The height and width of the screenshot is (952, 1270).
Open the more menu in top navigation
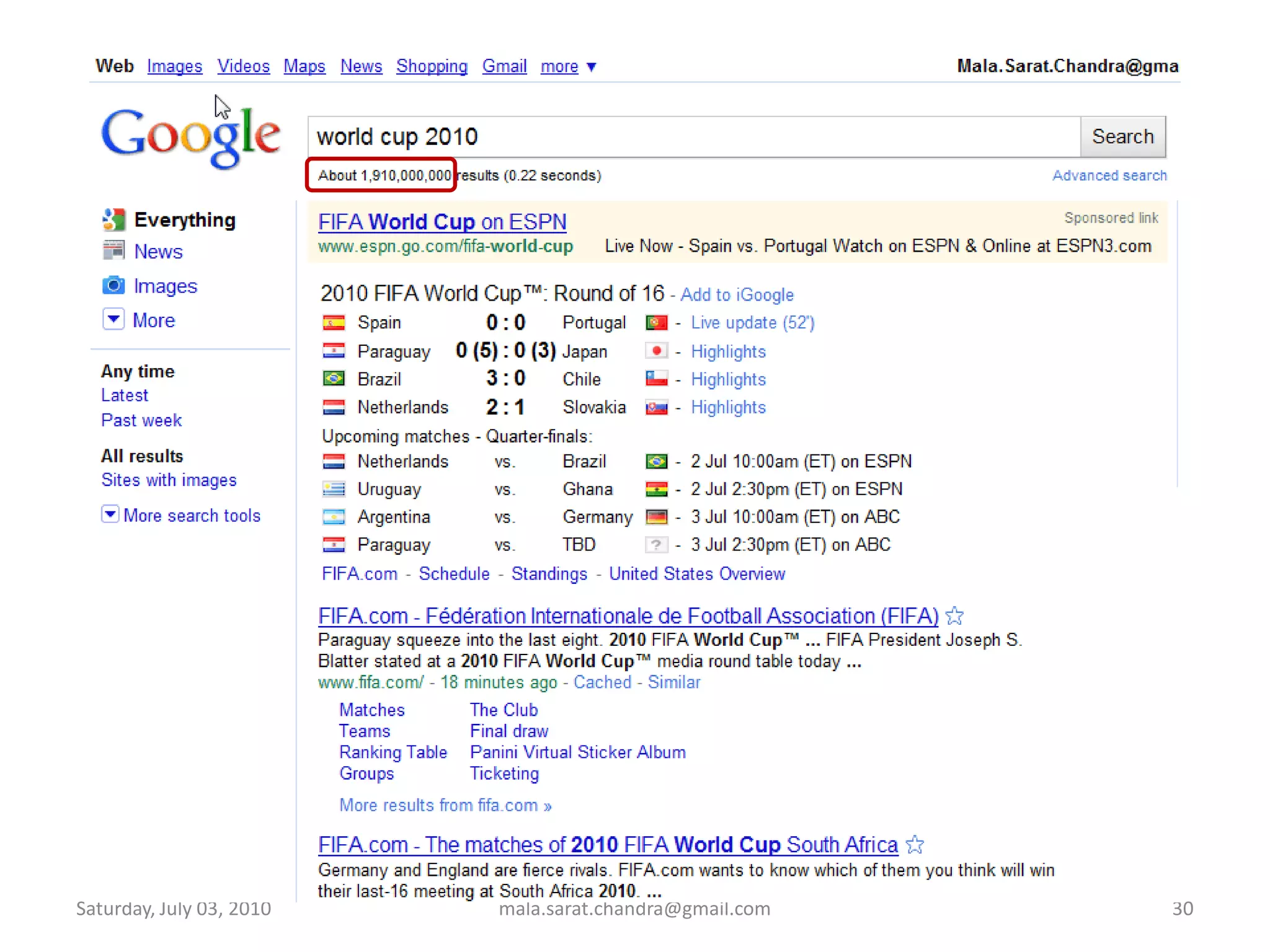[568, 66]
